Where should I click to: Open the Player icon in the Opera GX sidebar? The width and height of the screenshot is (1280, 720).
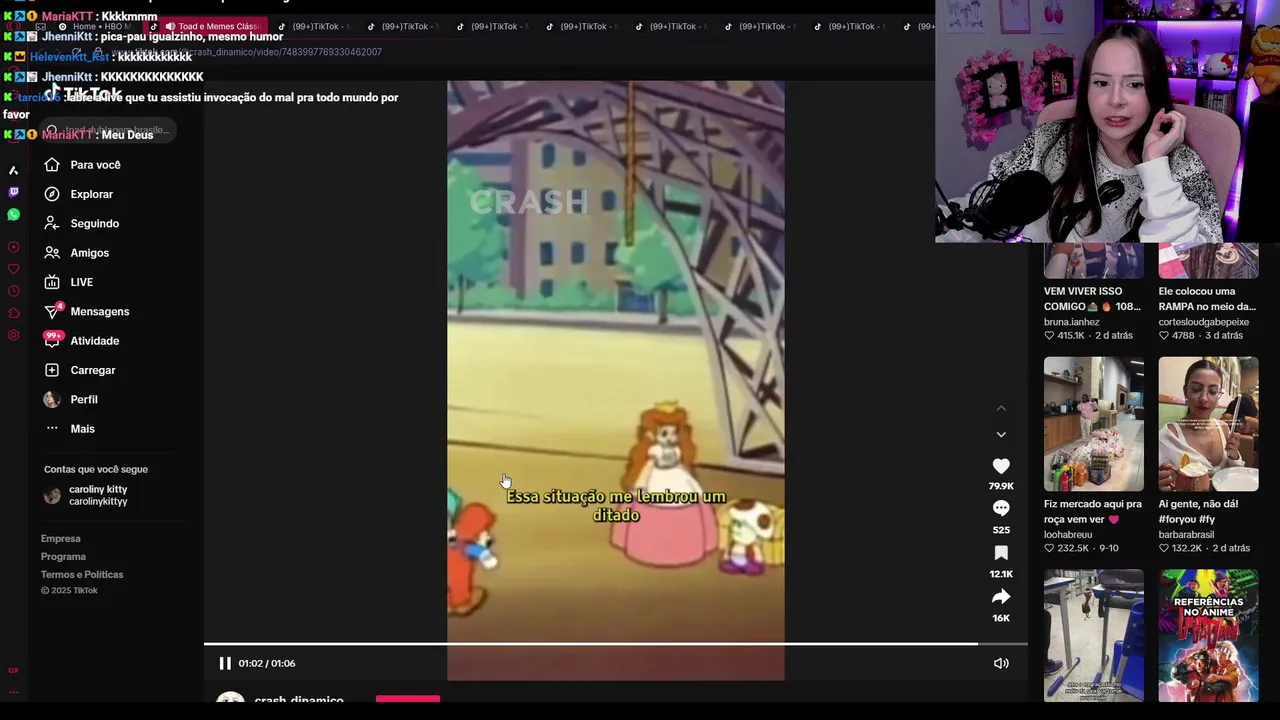point(13,247)
